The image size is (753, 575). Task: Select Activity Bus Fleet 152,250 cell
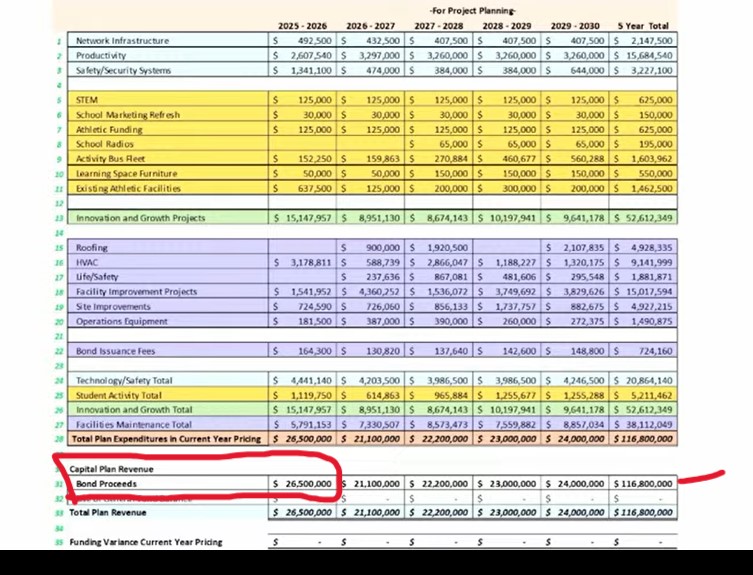(x=303, y=159)
